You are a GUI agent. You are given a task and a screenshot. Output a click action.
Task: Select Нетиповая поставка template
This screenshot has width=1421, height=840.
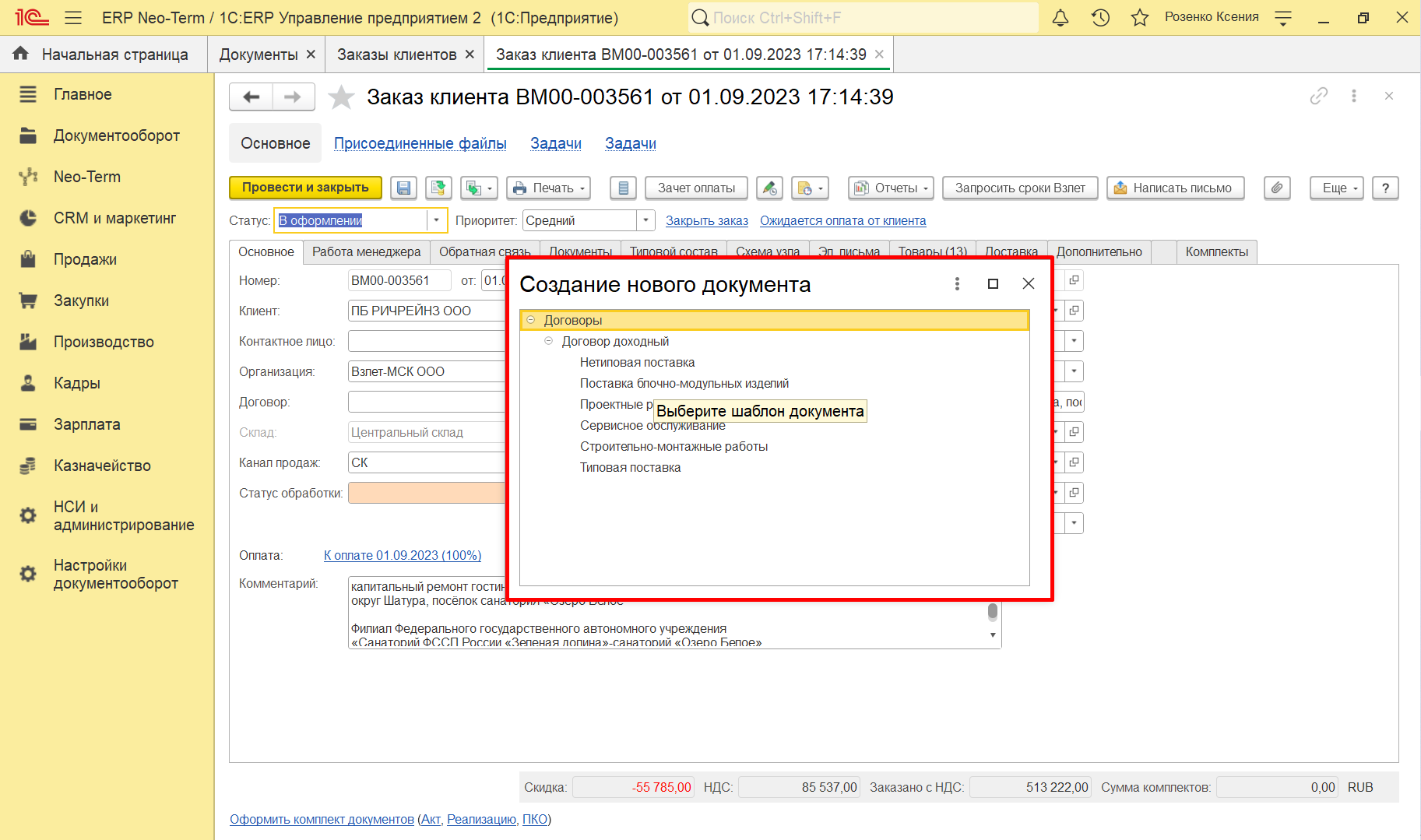[x=637, y=362]
